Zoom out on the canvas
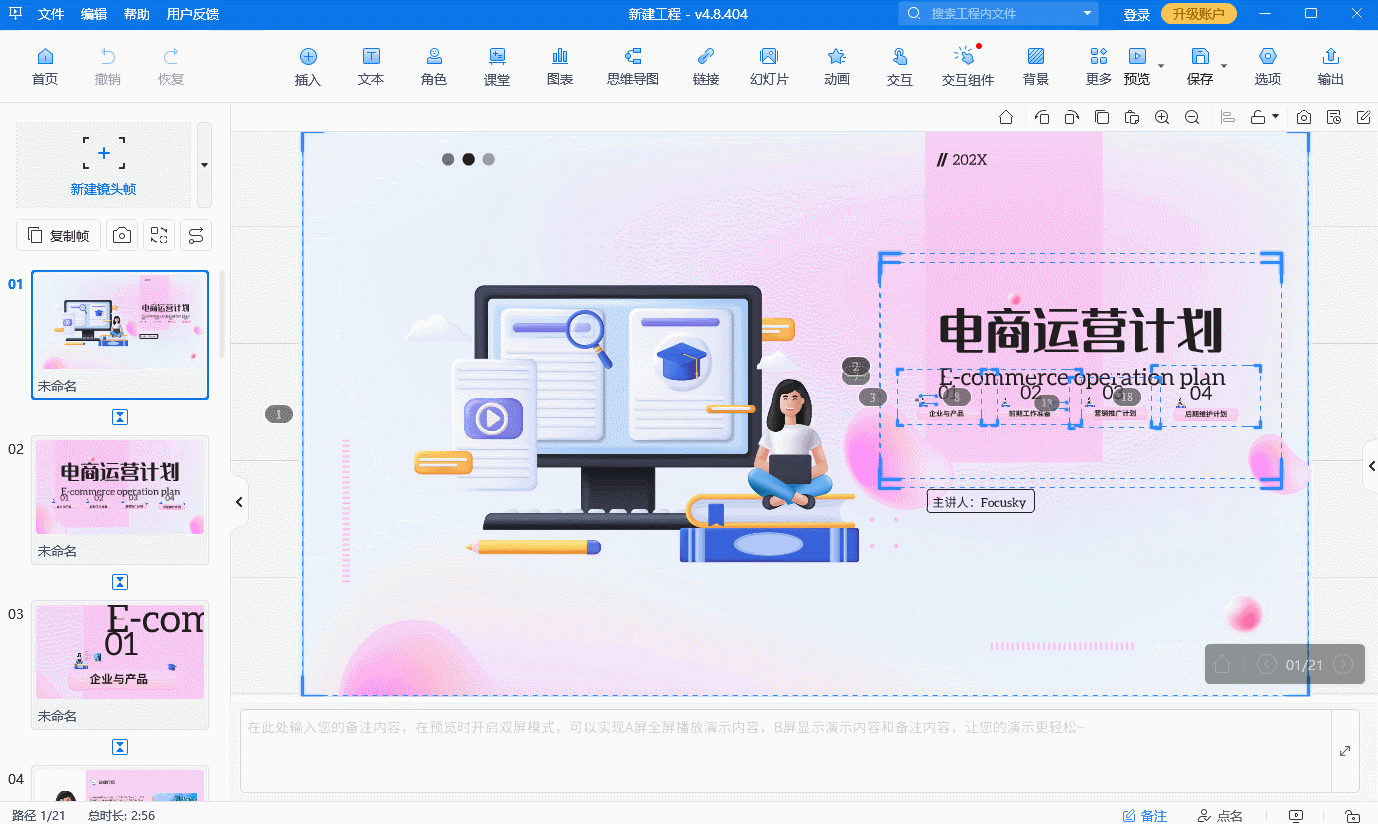Image resolution: width=1378 pixels, height=824 pixels. tap(1192, 117)
